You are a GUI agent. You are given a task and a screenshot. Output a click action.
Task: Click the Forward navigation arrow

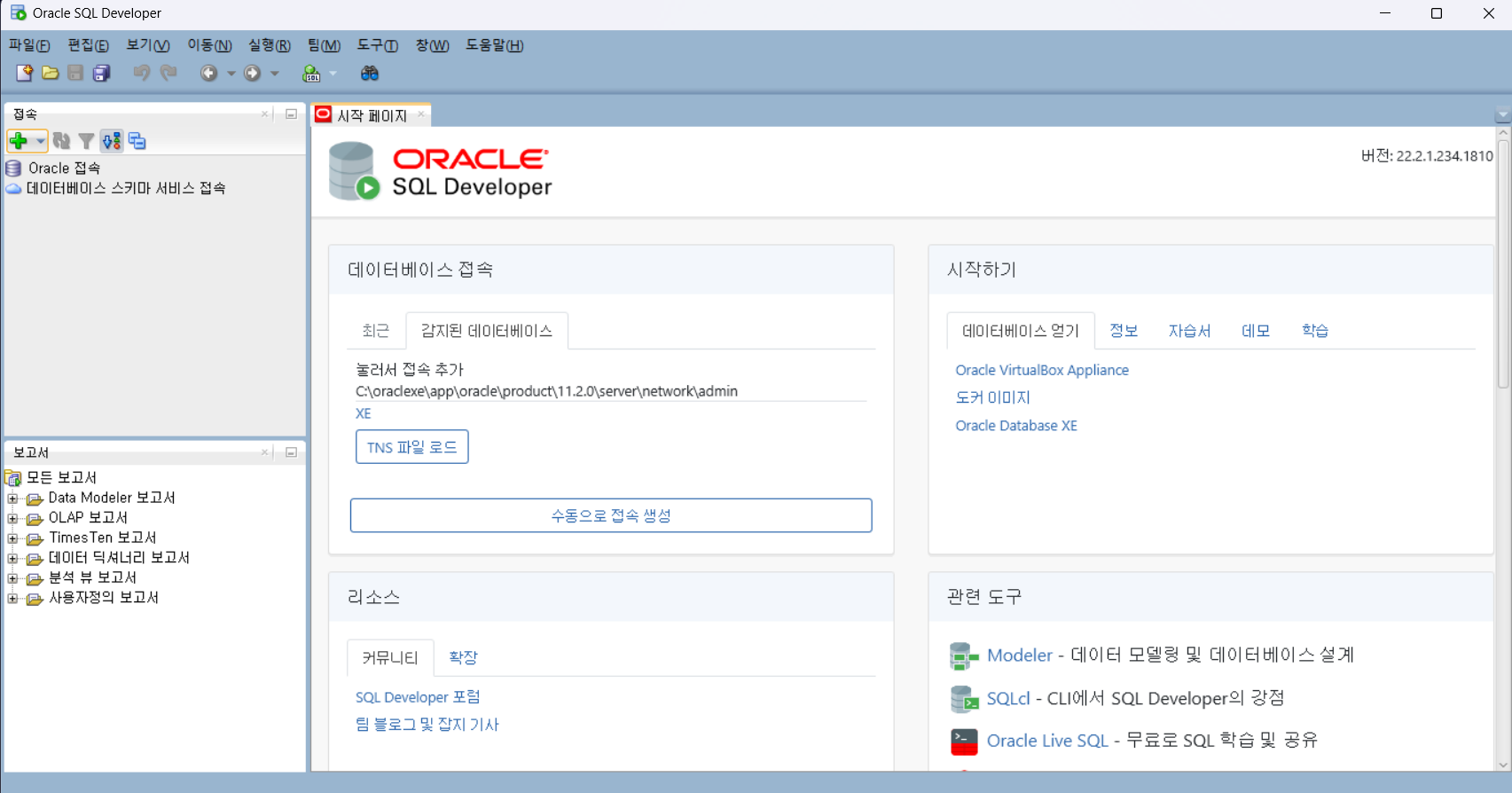[253, 73]
